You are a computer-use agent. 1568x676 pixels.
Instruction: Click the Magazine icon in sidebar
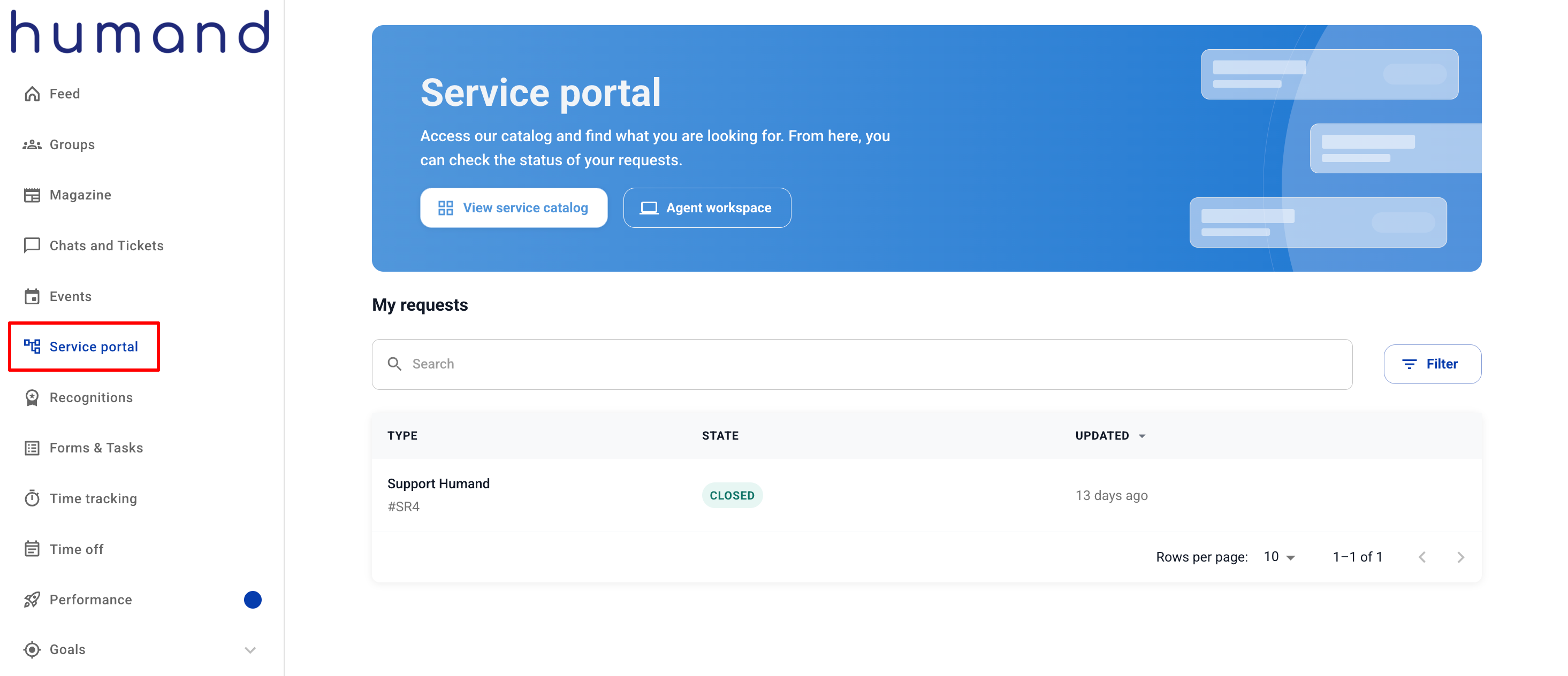[x=32, y=195]
